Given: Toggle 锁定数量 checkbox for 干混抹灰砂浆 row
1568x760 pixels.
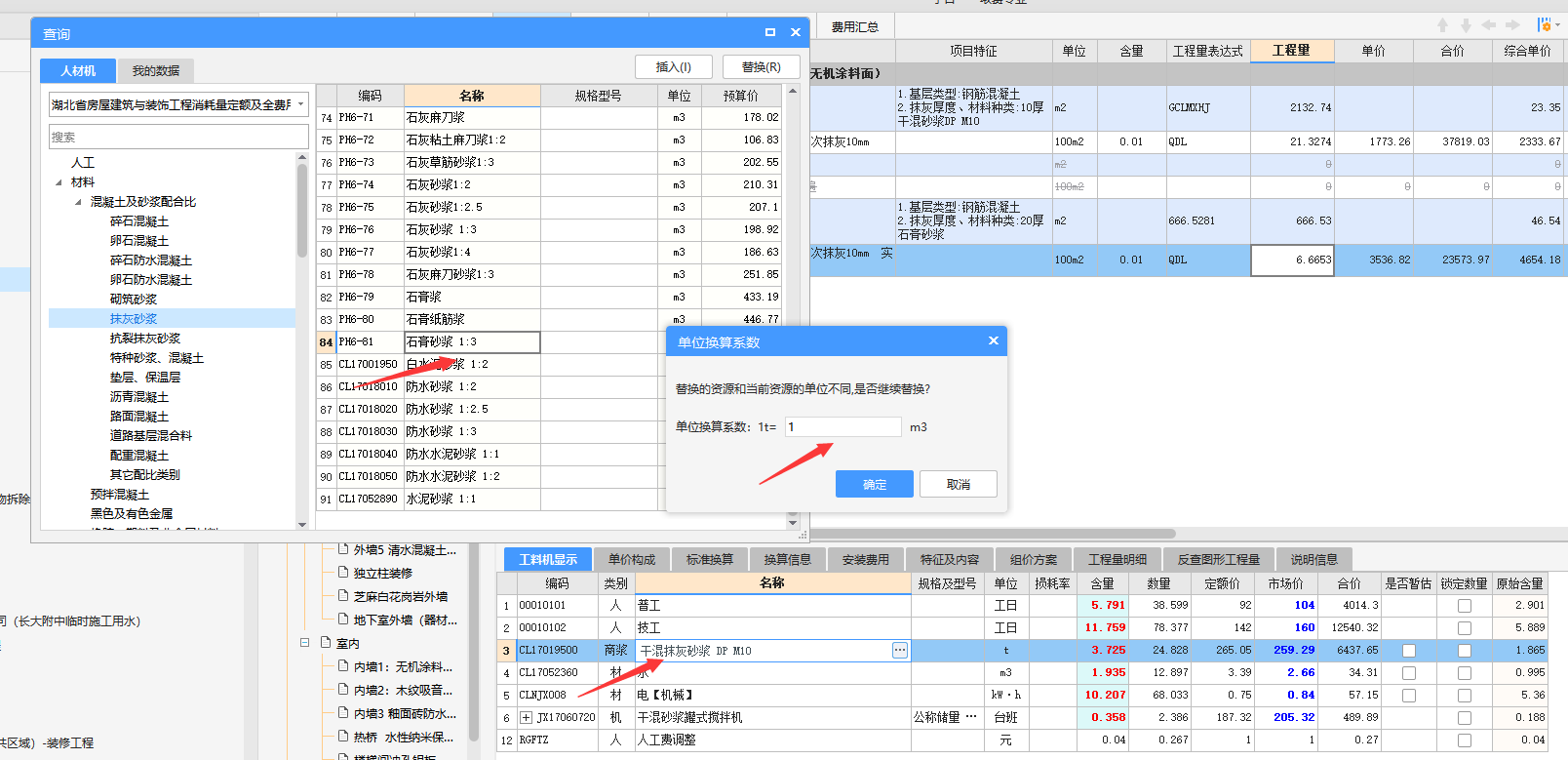Looking at the screenshot, I should 1465,651.
